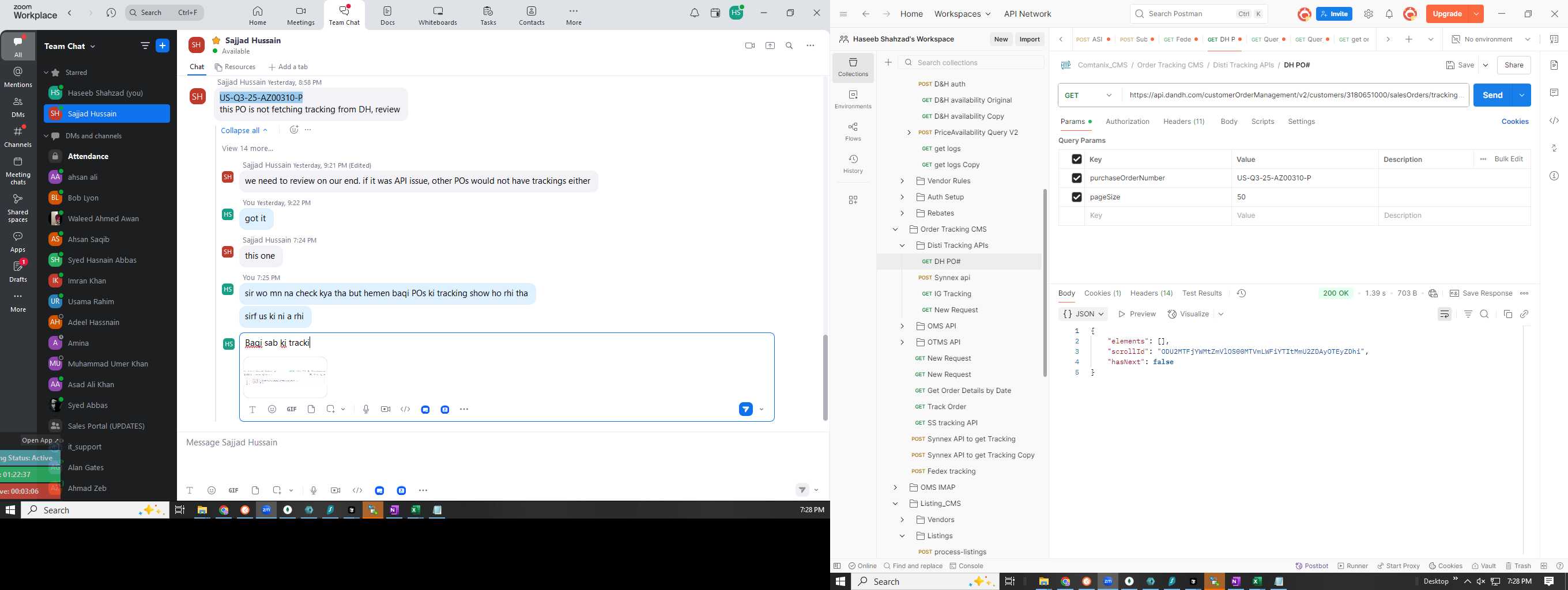Open Mentions in the Zoom sidebar
Viewport: 1568px width, 590px height.
tap(18, 77)
